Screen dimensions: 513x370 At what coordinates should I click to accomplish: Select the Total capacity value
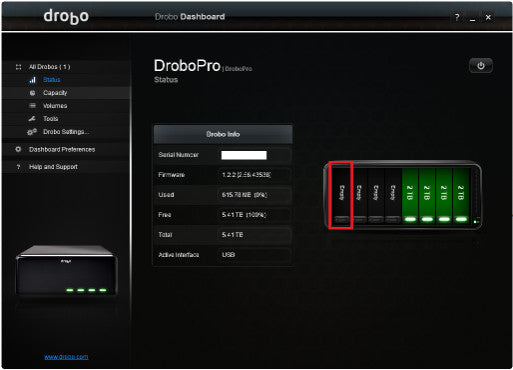233,235
